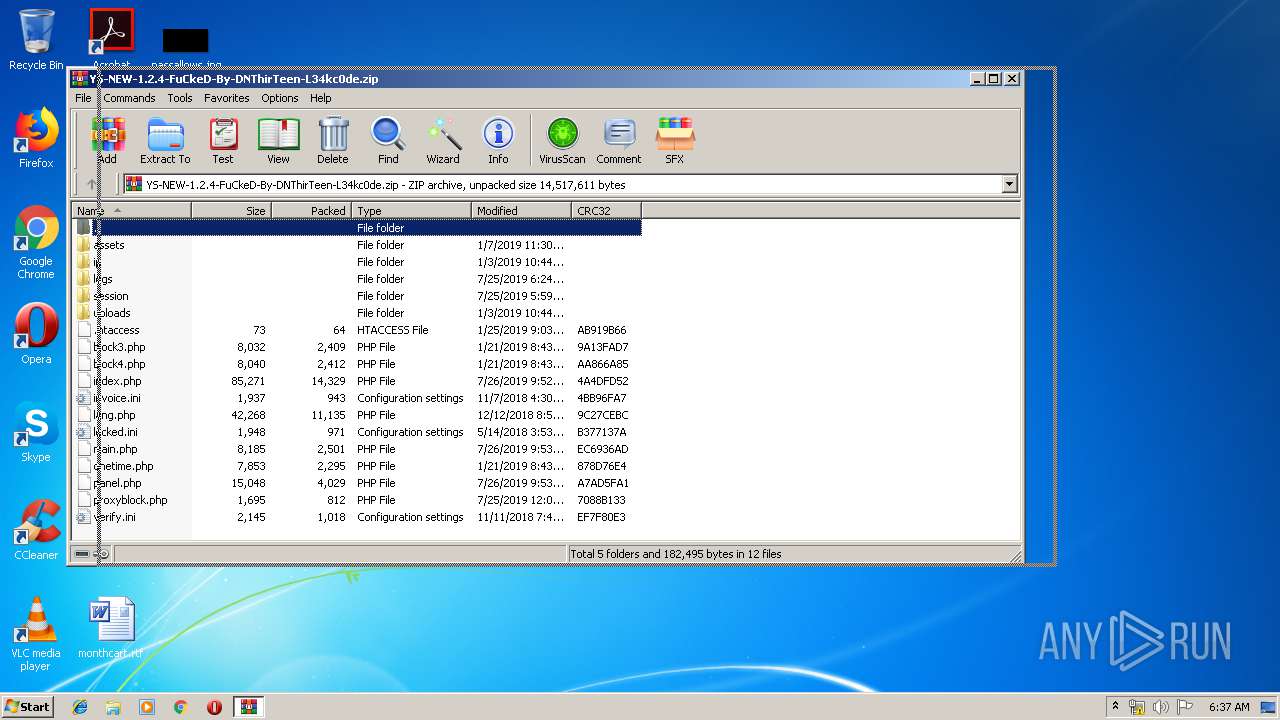Open Opera desktop shortcut
The height and width of the screenshot is (720, 1280).
pos(36,333)
